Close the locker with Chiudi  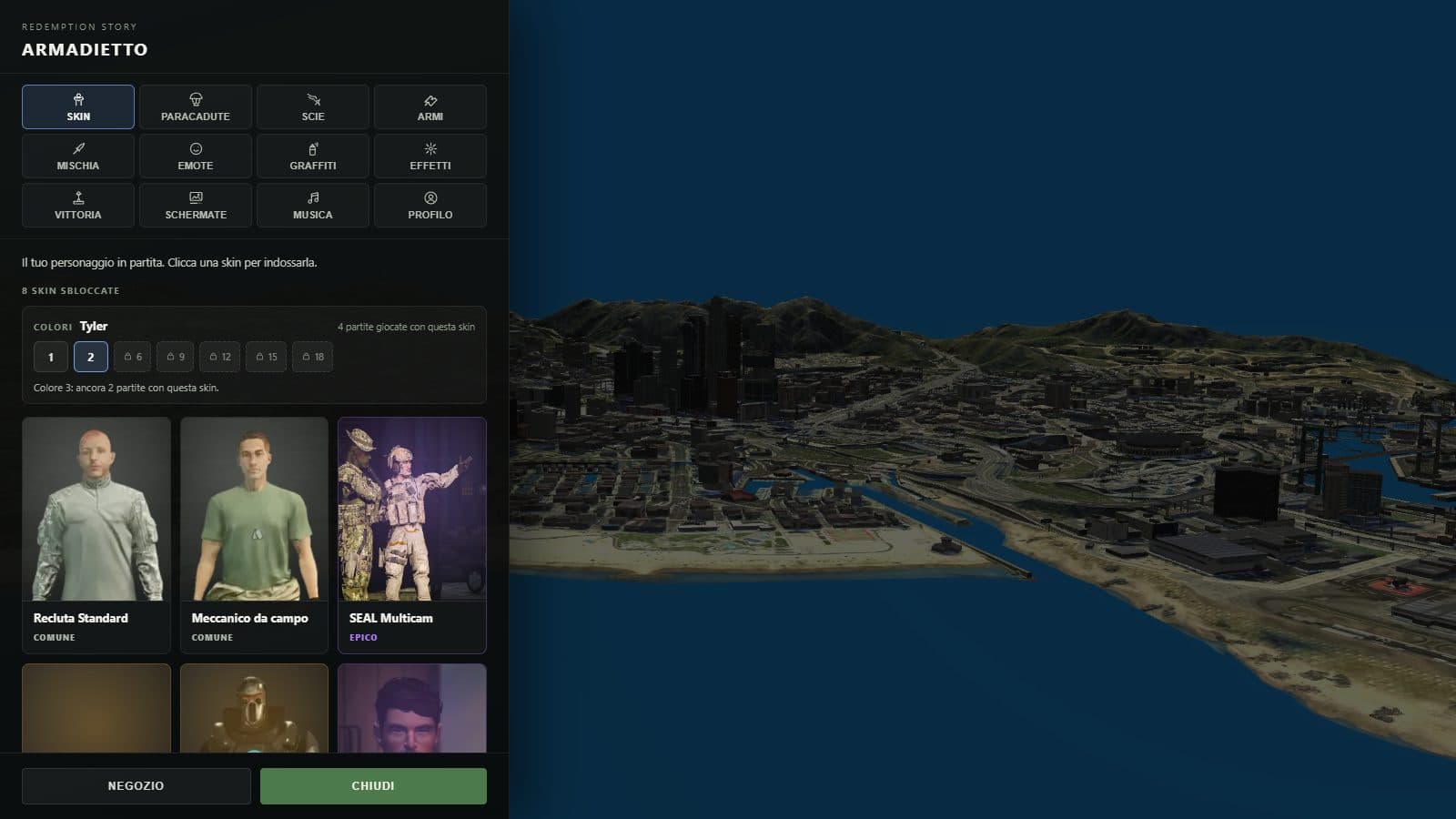tap(373, 786)
